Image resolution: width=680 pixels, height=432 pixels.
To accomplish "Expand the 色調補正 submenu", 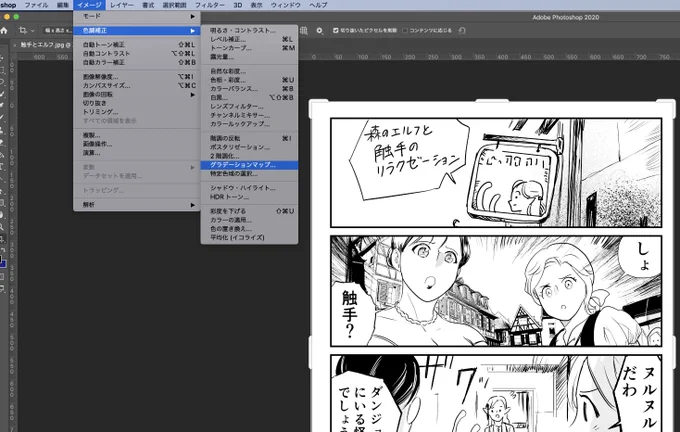I will point(137,31).
